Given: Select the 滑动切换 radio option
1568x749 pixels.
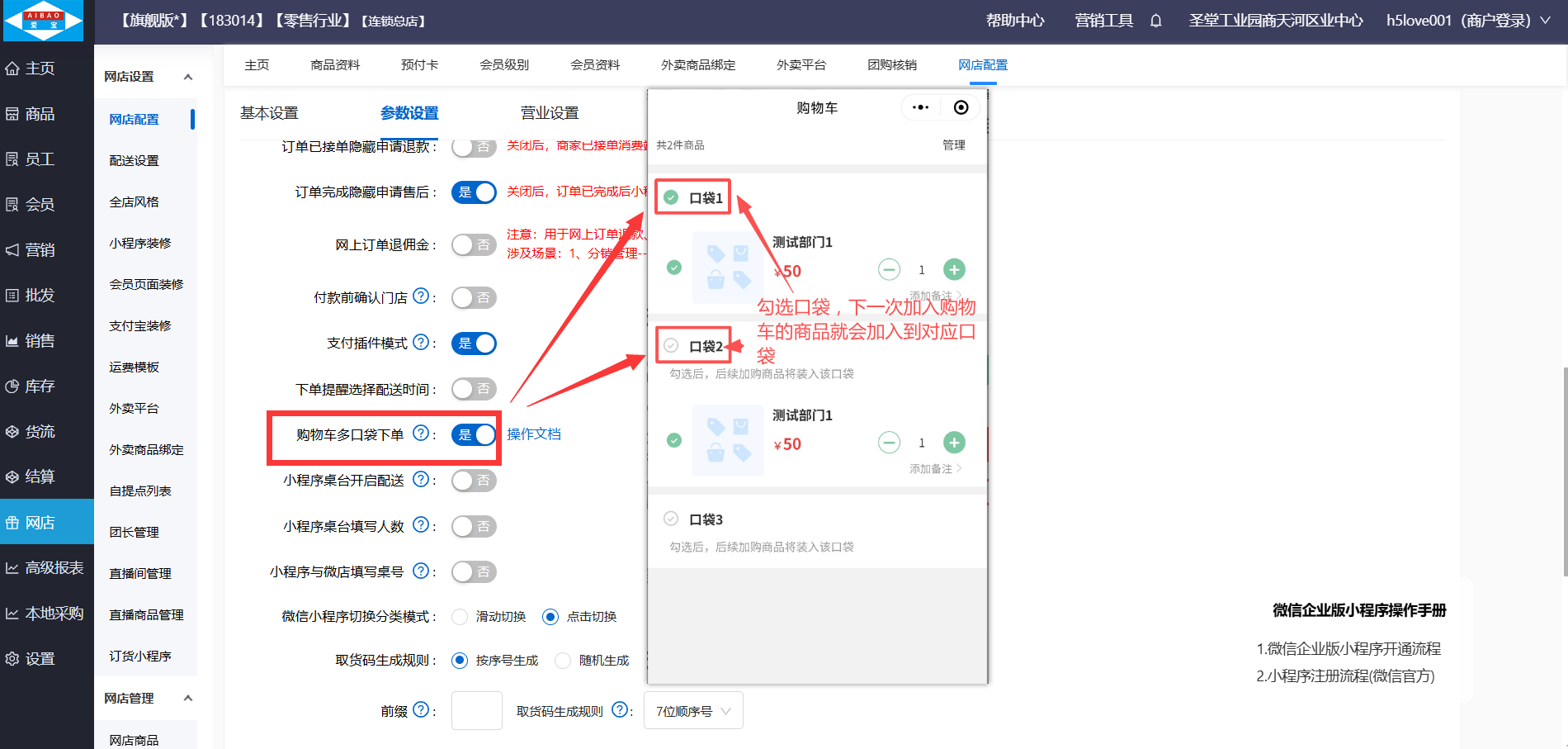Looking at the screenshot, I should (x=460, y=616).
